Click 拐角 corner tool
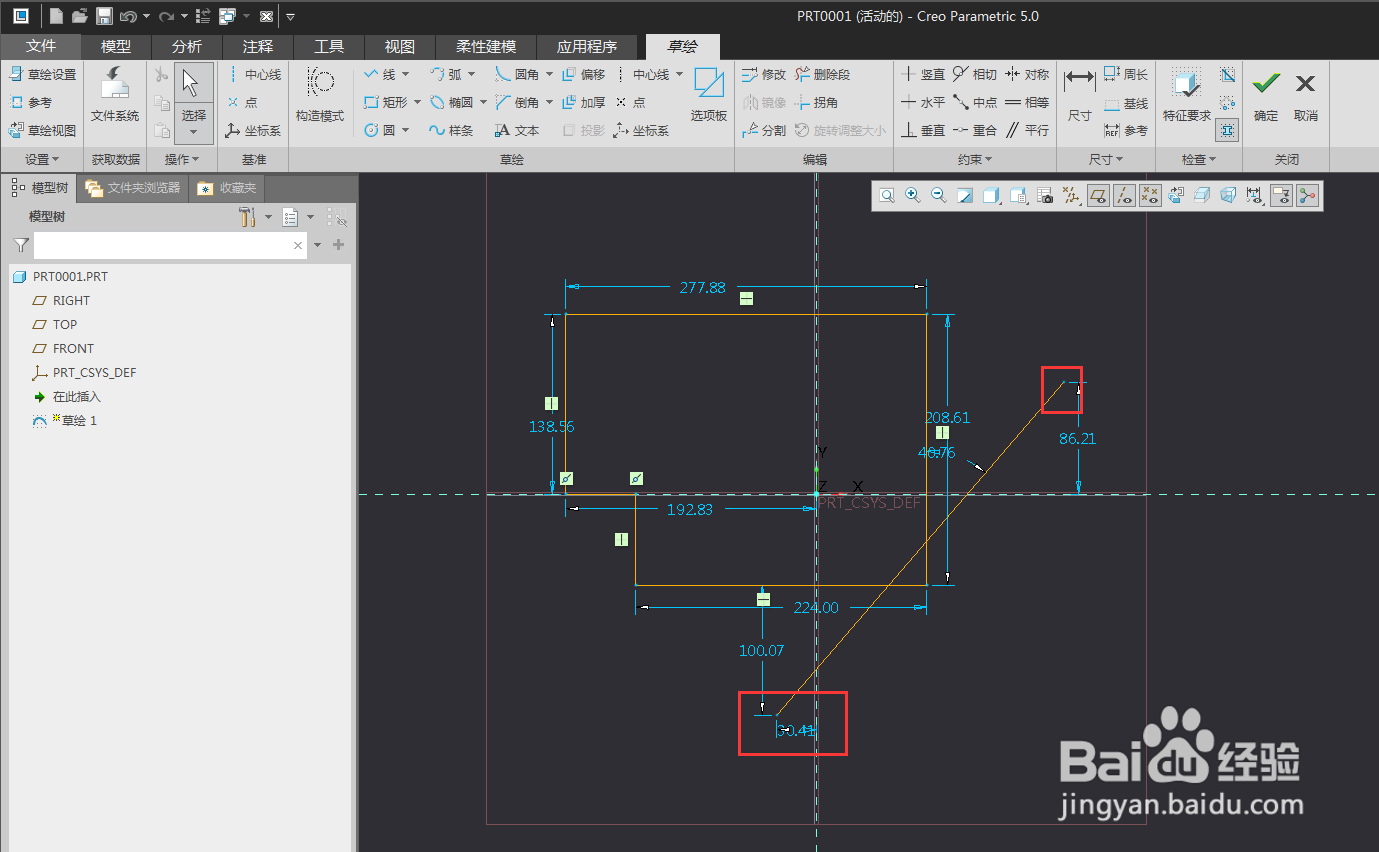Viewport: 1379px width, 852px height. [816, 102]
